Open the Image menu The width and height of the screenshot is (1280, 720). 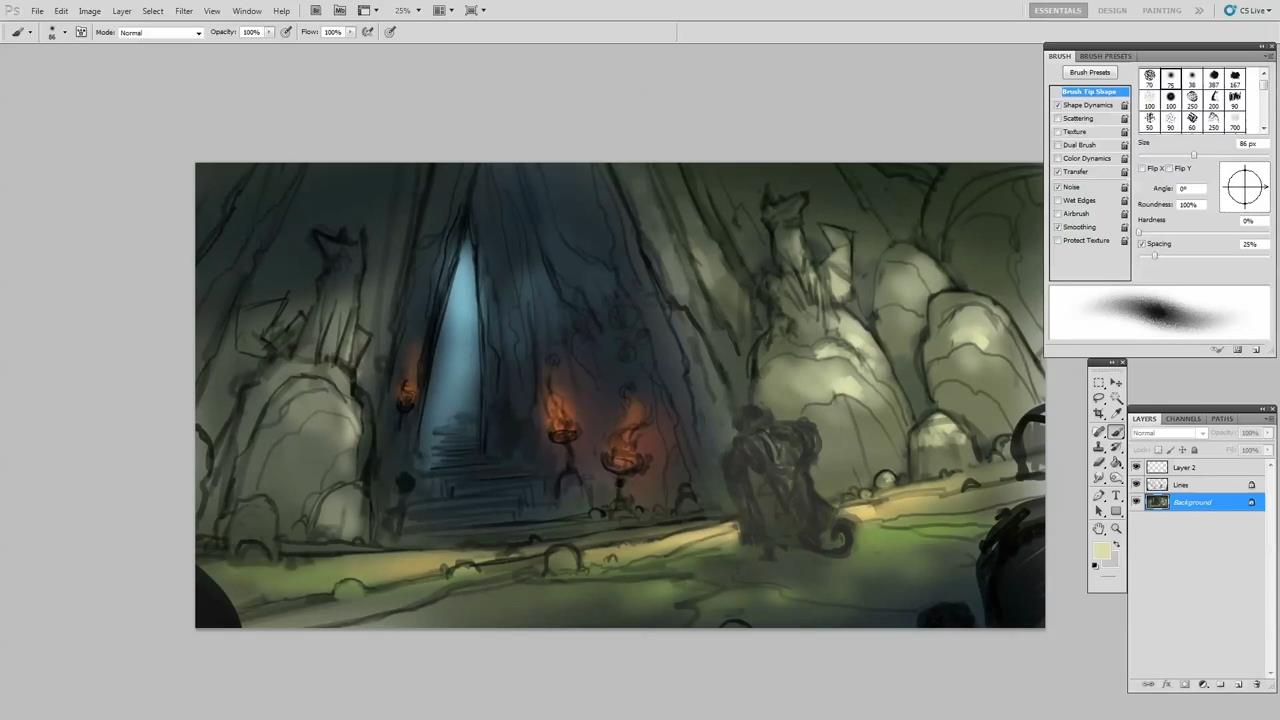click(89, 11)
